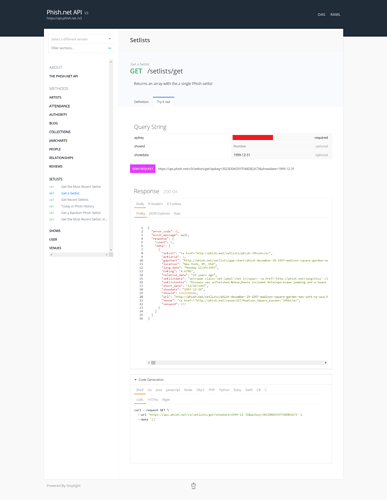Switch to the Definition tab
Viewport: 387px width, 500px height.
[141, 102]
